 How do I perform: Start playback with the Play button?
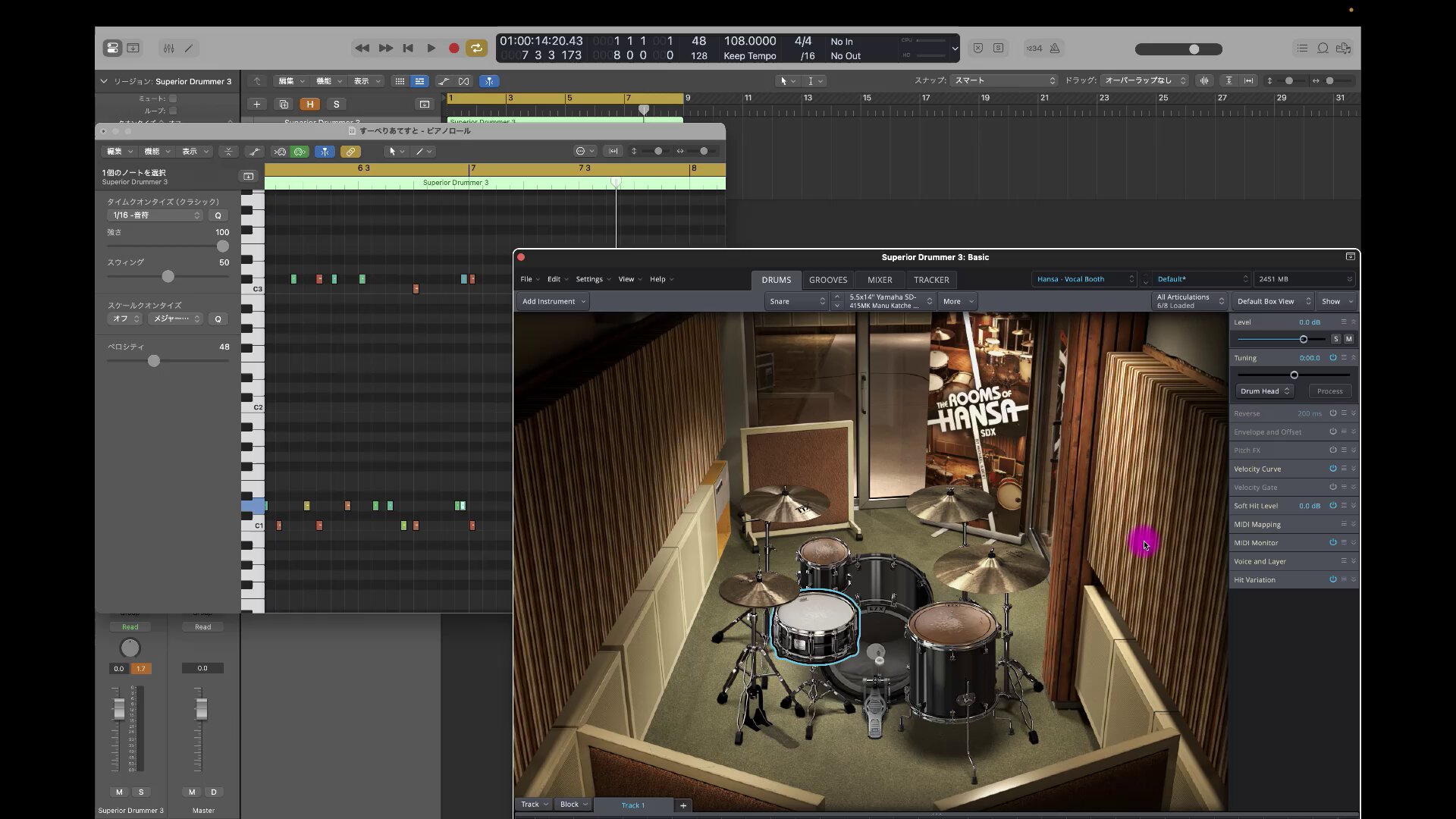(x=431, y=48)
